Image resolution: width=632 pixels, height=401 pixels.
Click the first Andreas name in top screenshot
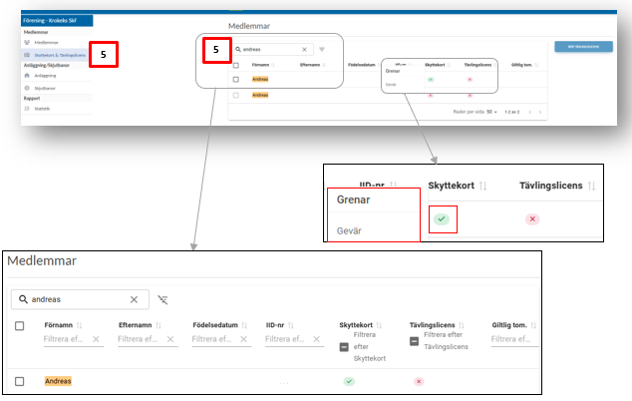(x=260, y=79)
